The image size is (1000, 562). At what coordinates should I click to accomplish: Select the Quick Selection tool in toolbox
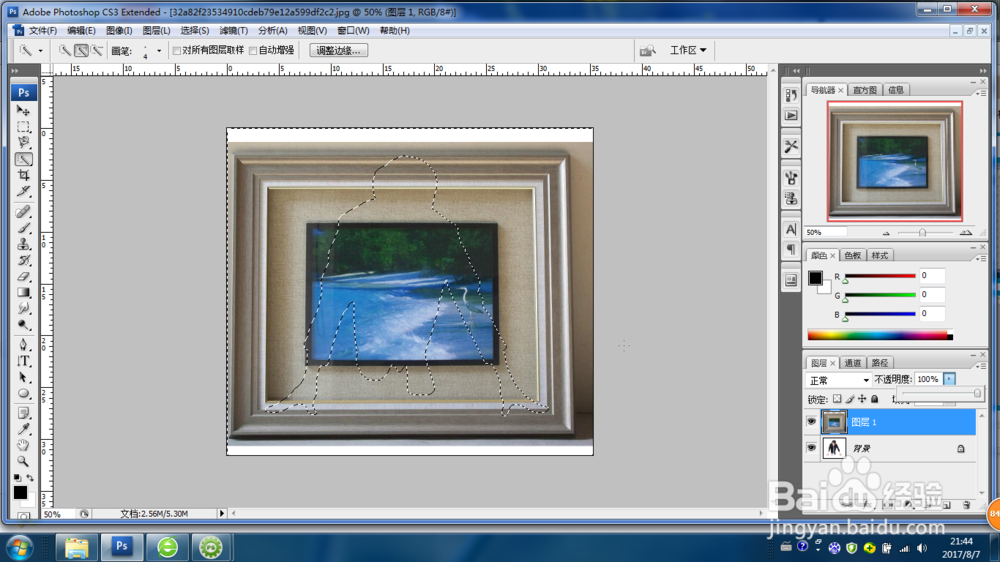24,159
